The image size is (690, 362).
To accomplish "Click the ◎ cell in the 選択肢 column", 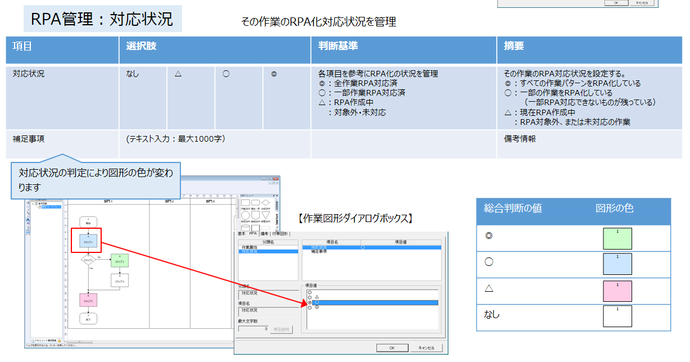I will (286, 98).
